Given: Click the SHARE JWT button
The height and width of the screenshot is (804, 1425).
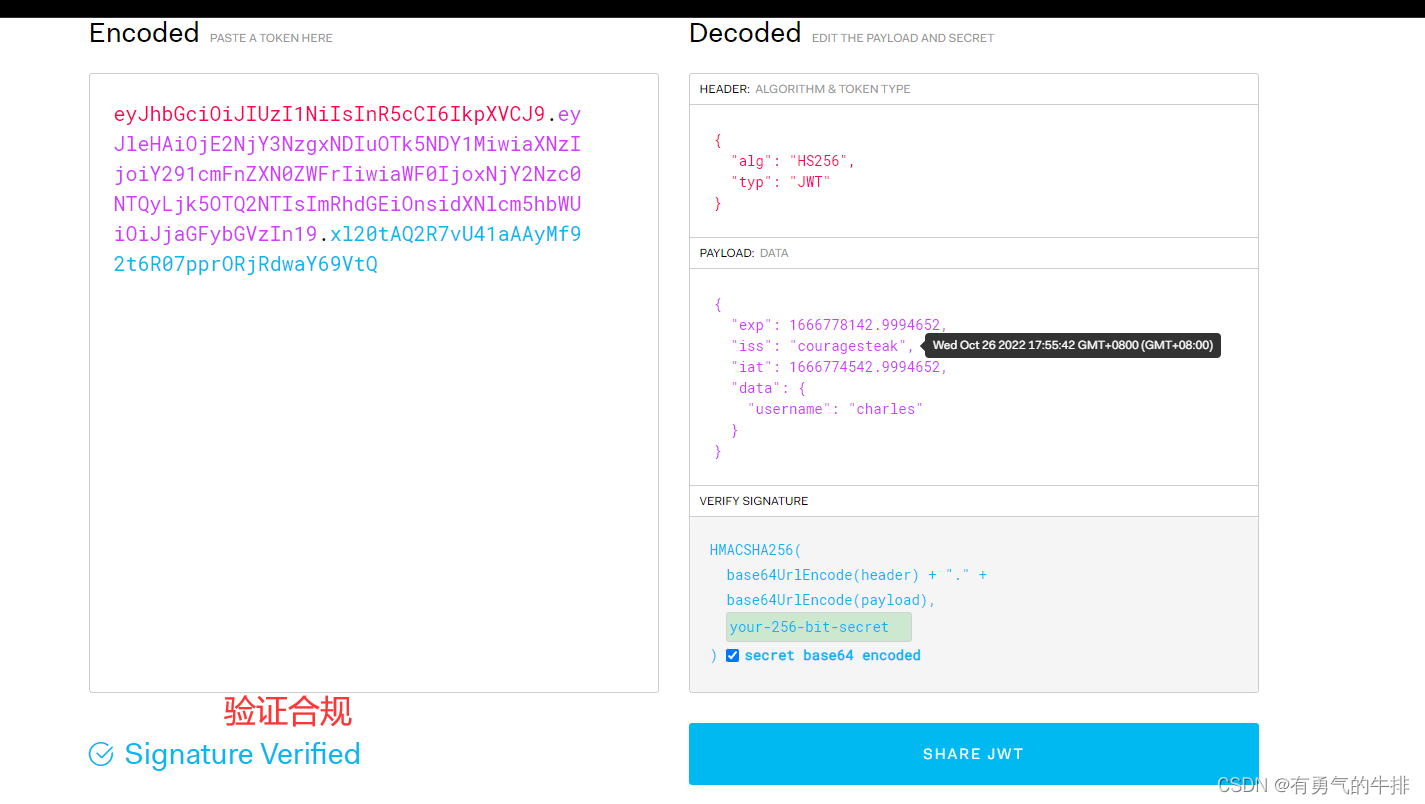Looking at the screenshot, I should coord(973,754).
